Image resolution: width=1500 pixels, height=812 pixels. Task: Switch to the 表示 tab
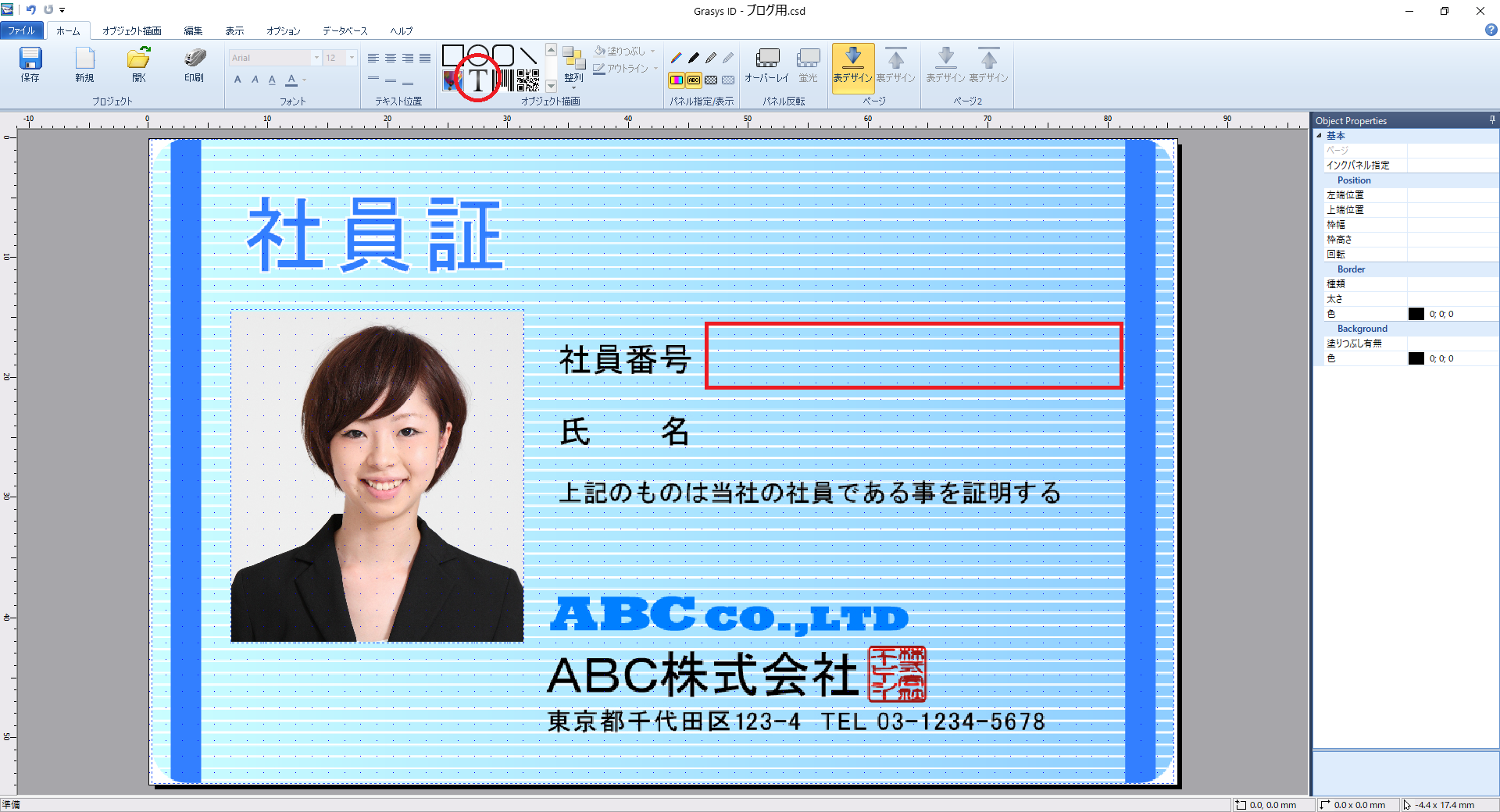[234, 30]
